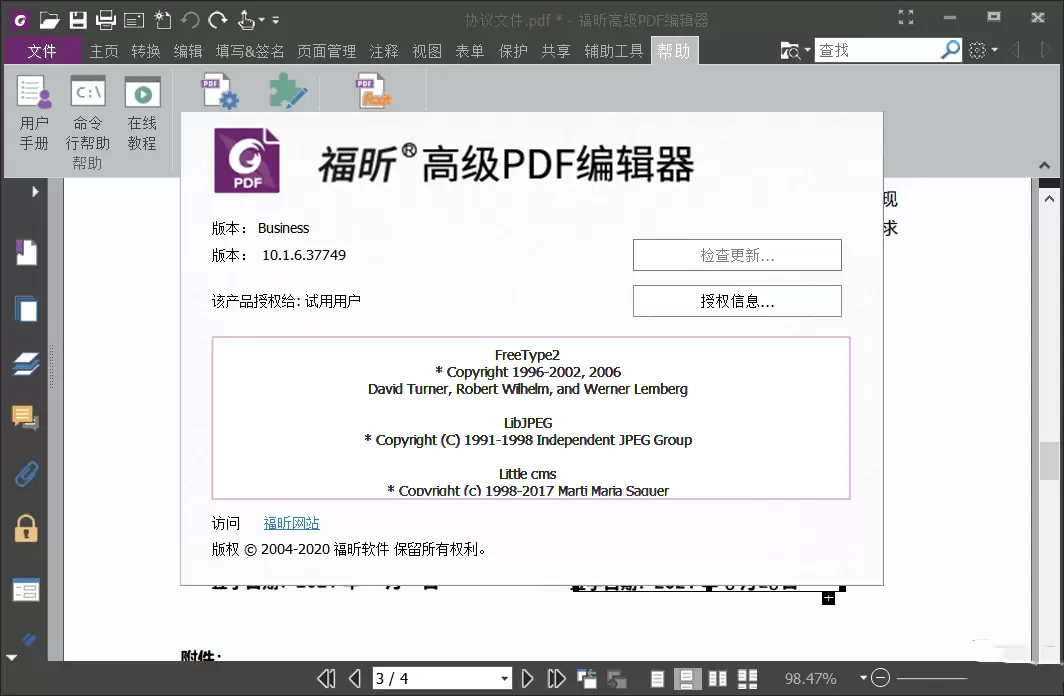Click zoom out minus button
This screenshot has height=696, width=1064.
pos(880,678)
